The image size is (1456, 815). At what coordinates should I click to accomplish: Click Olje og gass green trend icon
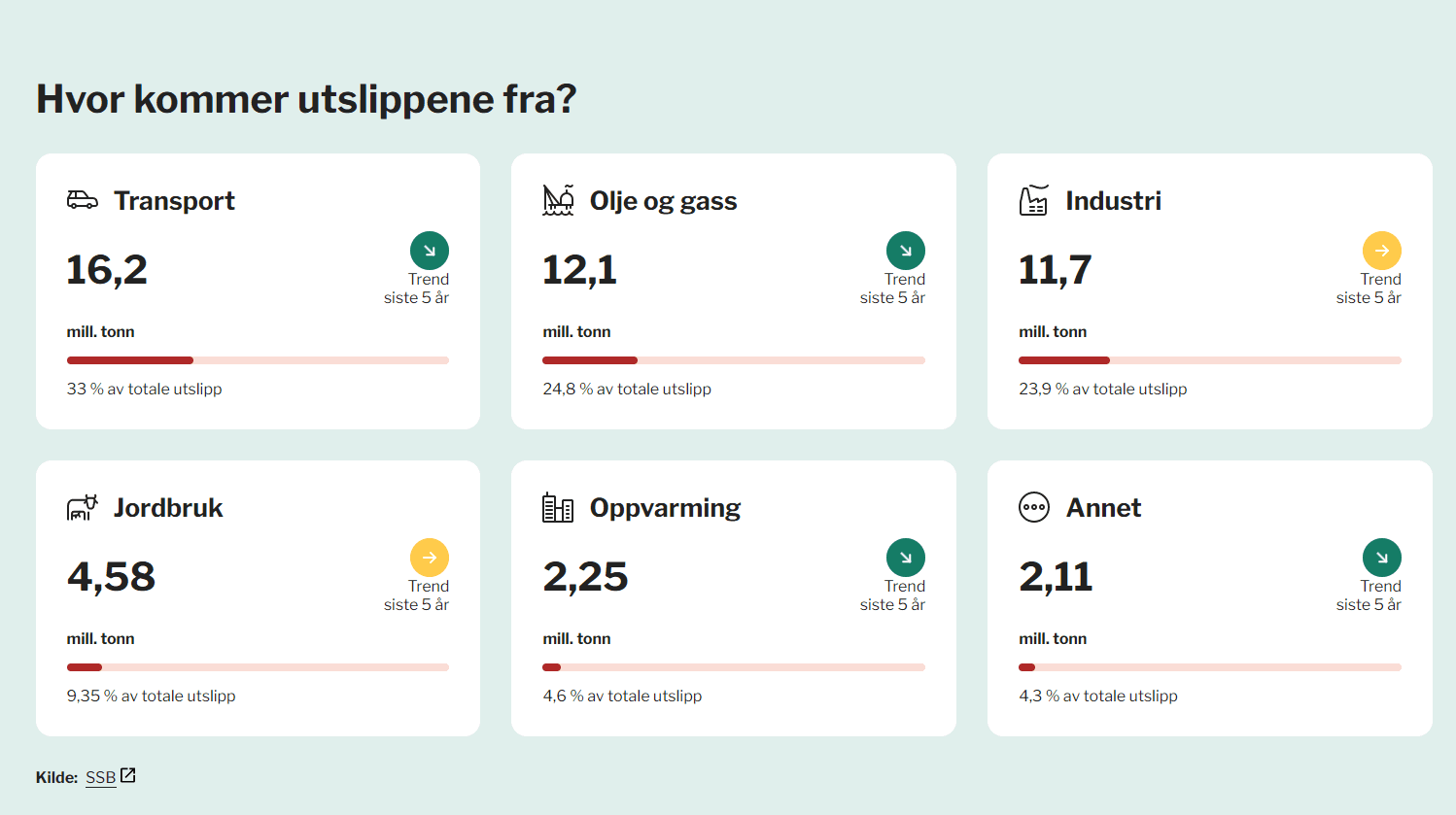[905, 251]
